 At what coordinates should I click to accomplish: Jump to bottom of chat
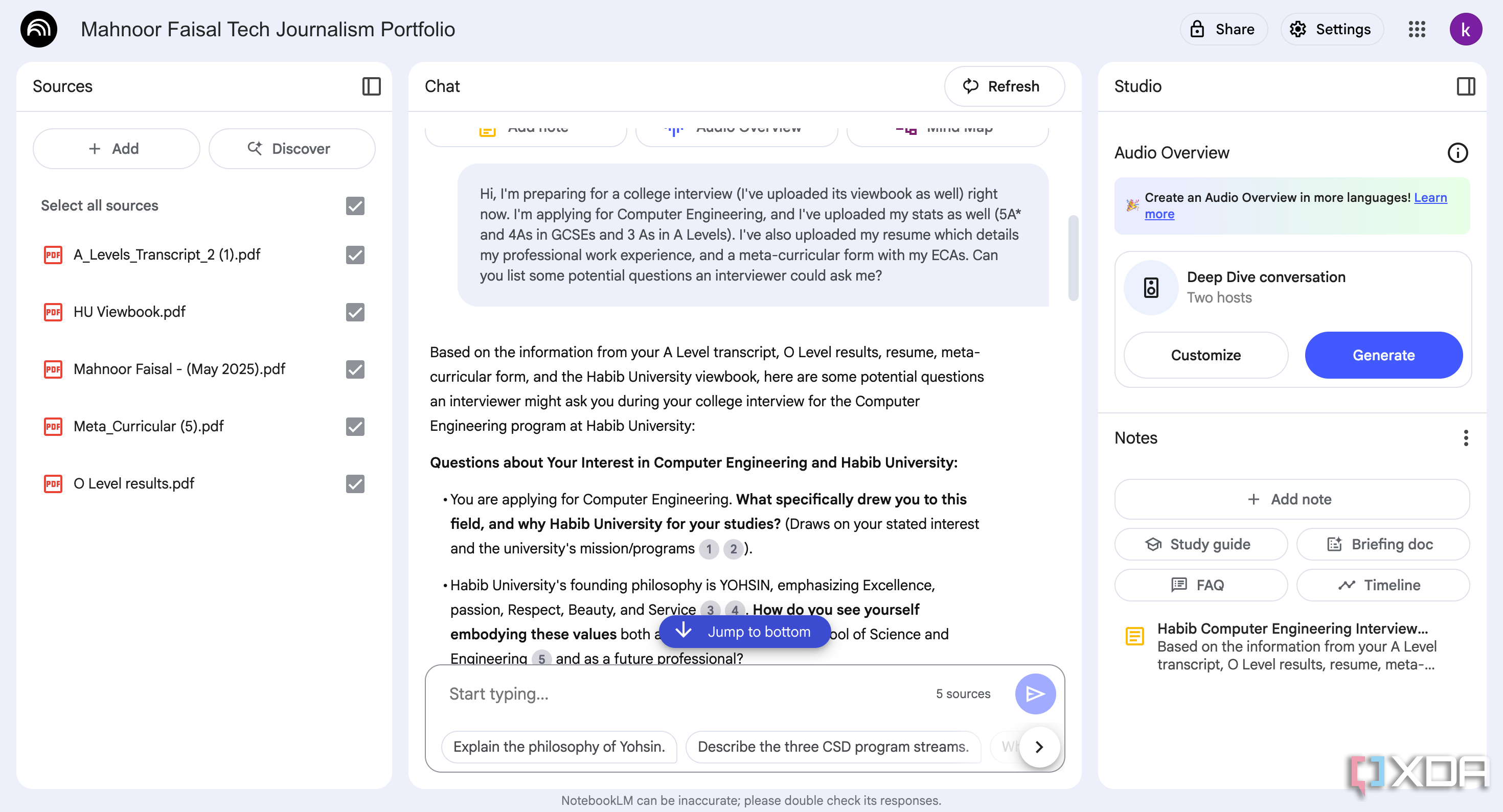[744, 631]
